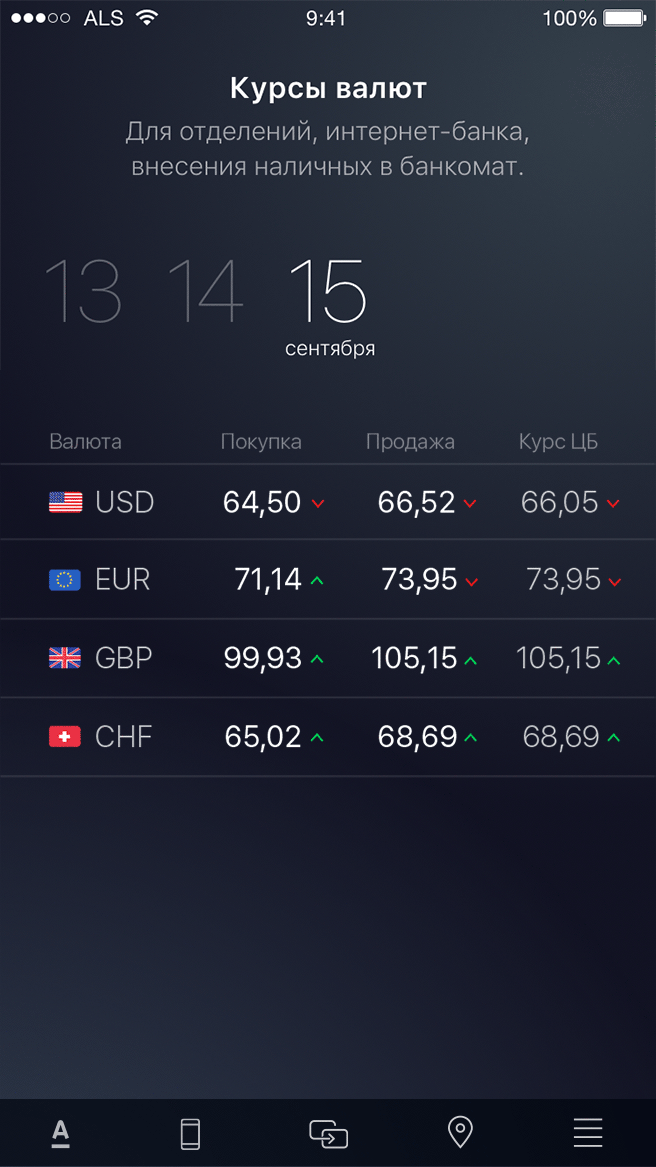Open the map location pin tab
656x1167 pixels.
[x=459, y=1133]
